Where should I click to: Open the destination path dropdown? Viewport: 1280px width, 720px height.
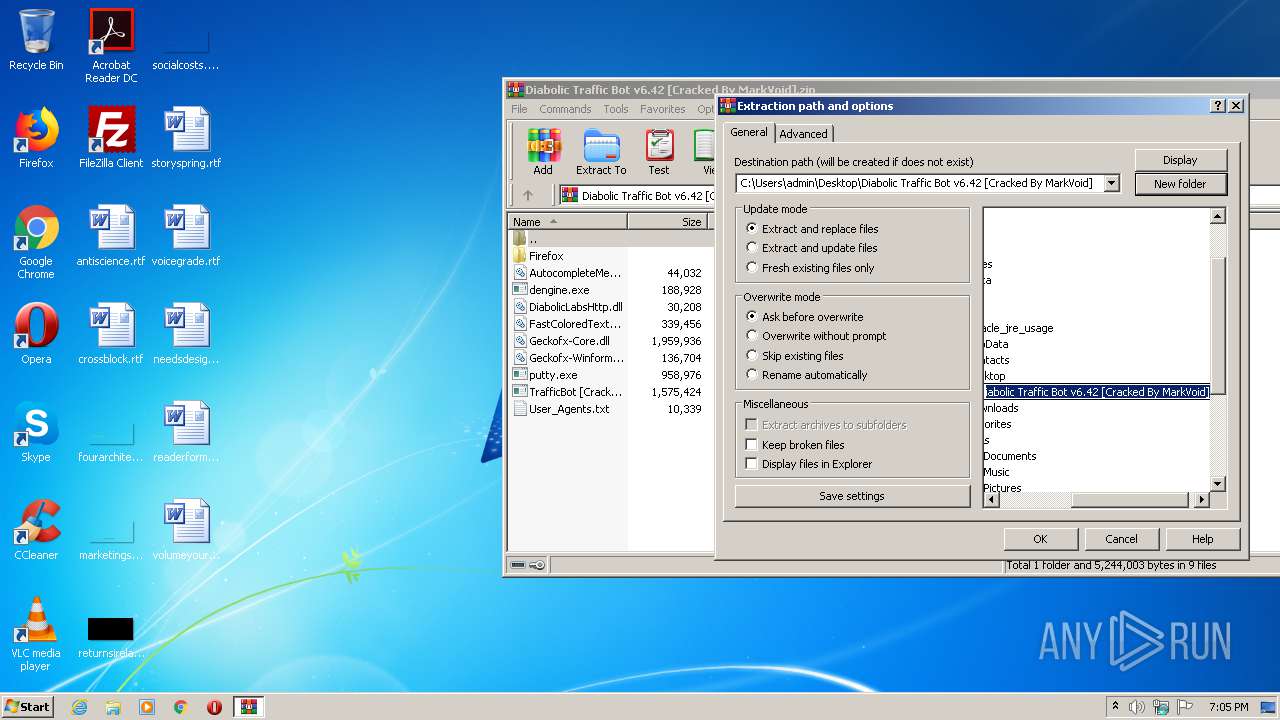pyautogui.click(x=1111, y=183)
